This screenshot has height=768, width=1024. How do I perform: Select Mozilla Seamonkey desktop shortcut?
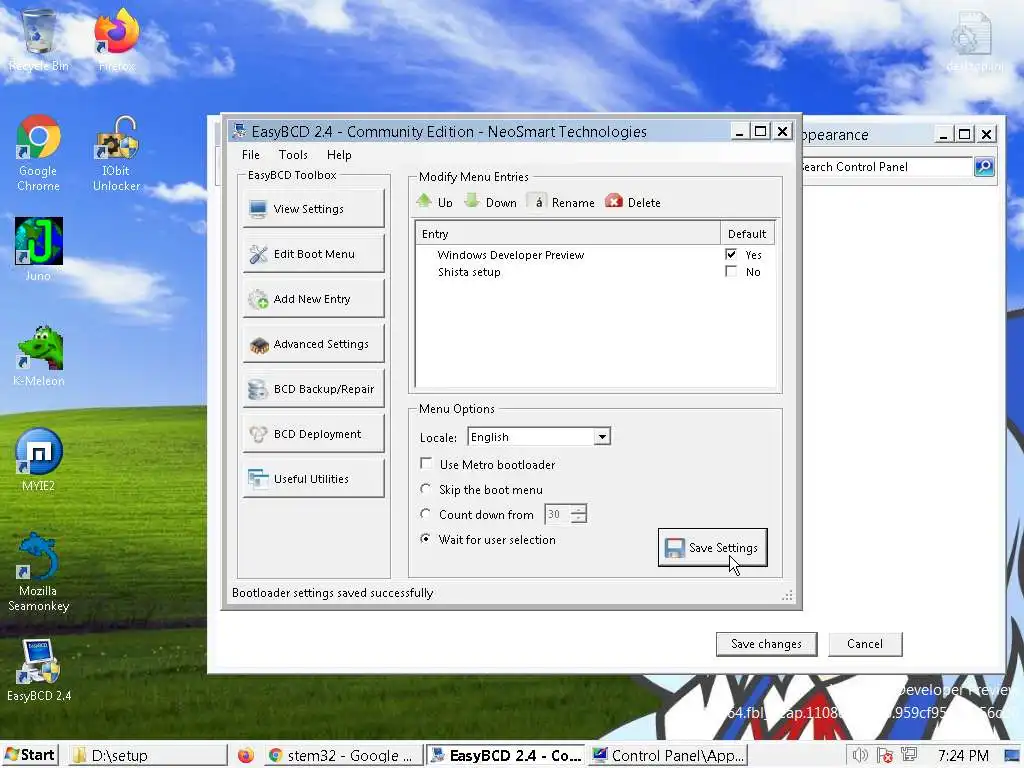coord(39,573)
